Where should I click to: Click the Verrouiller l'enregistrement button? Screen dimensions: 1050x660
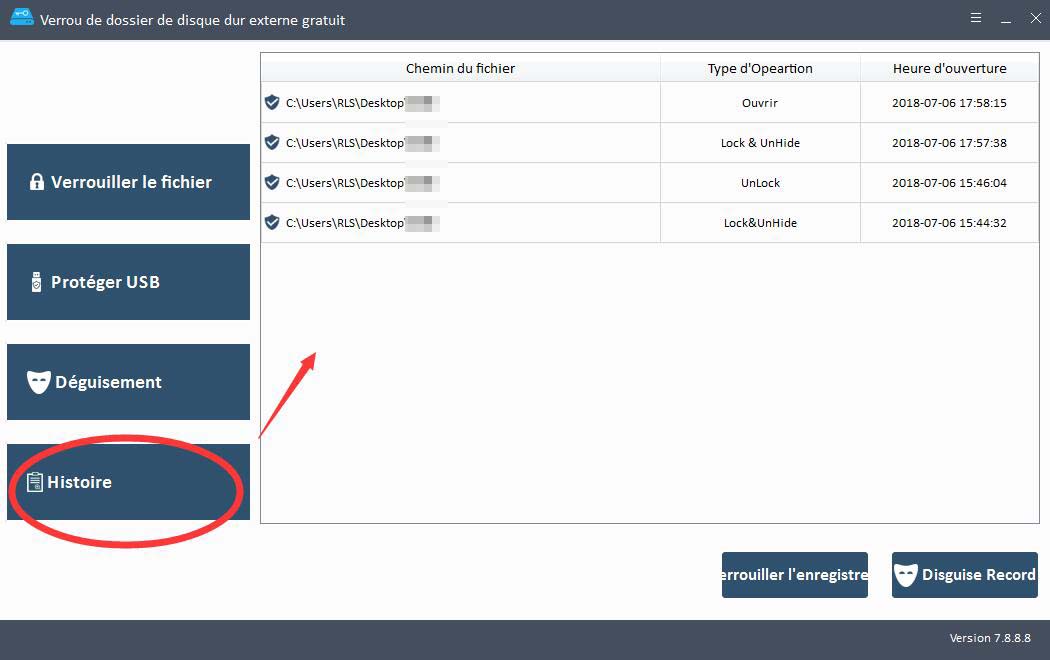[795, 575]
